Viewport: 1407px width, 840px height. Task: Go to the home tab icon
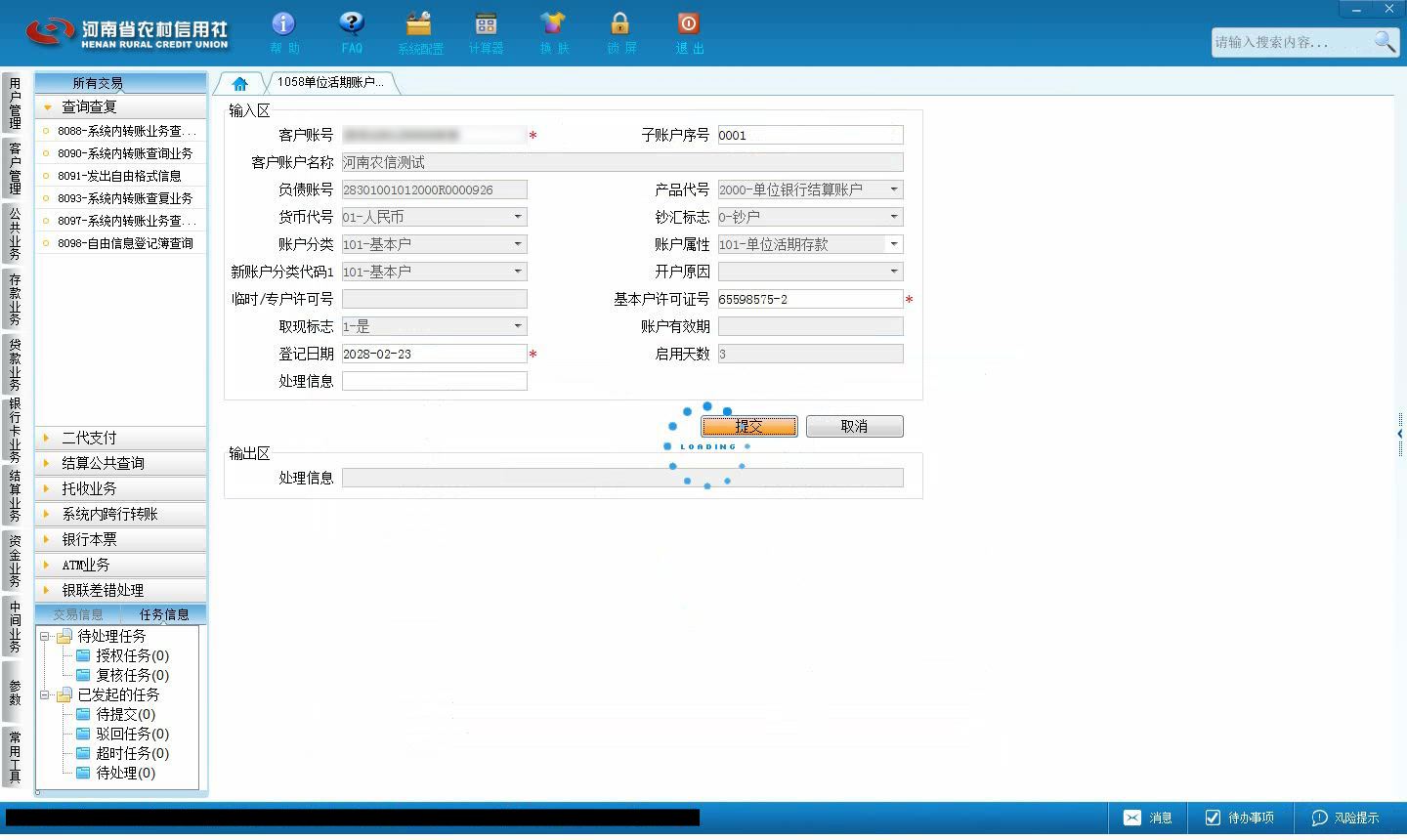[x=240, y=83]
